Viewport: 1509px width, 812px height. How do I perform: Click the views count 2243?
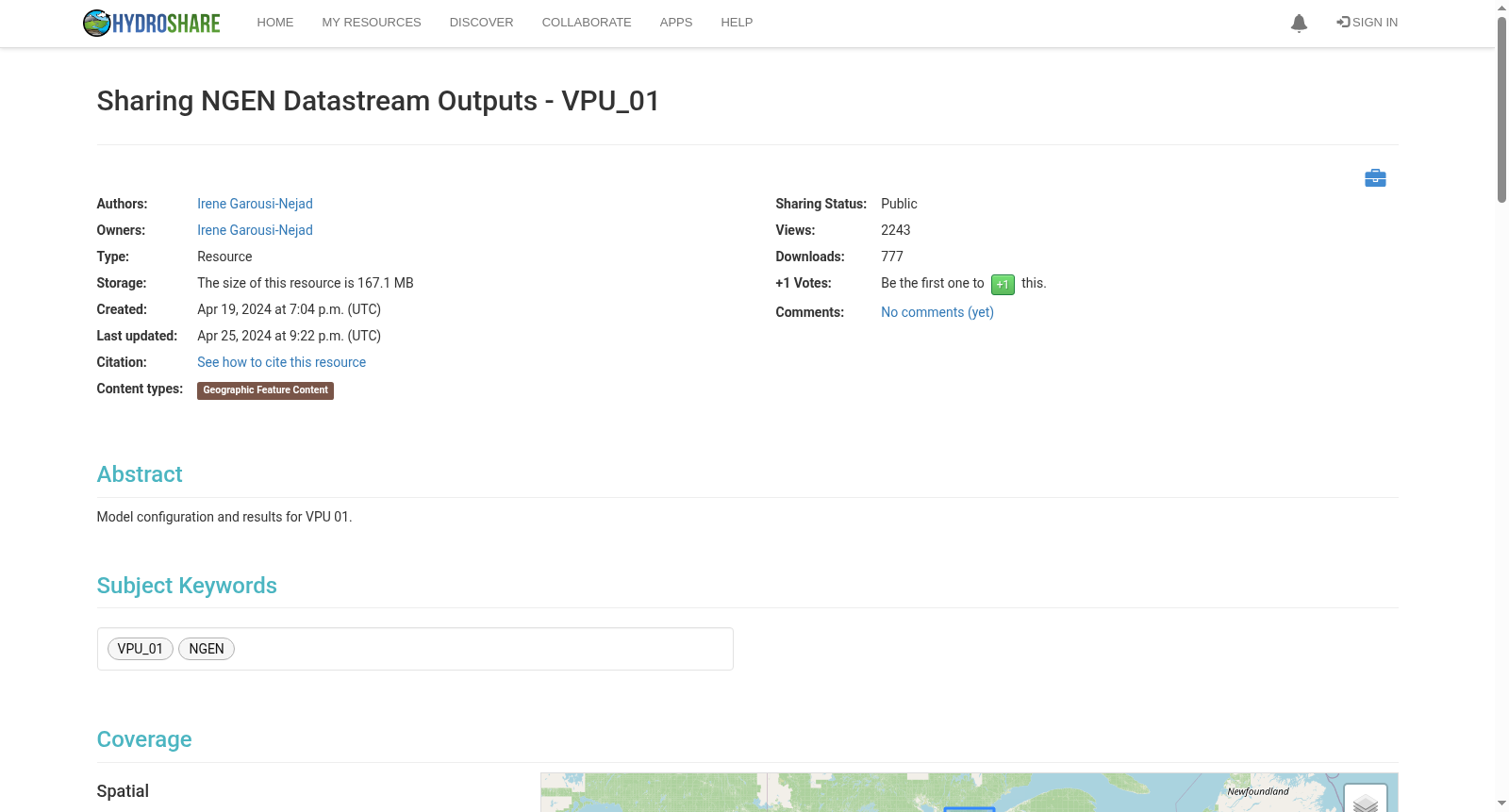896,230
